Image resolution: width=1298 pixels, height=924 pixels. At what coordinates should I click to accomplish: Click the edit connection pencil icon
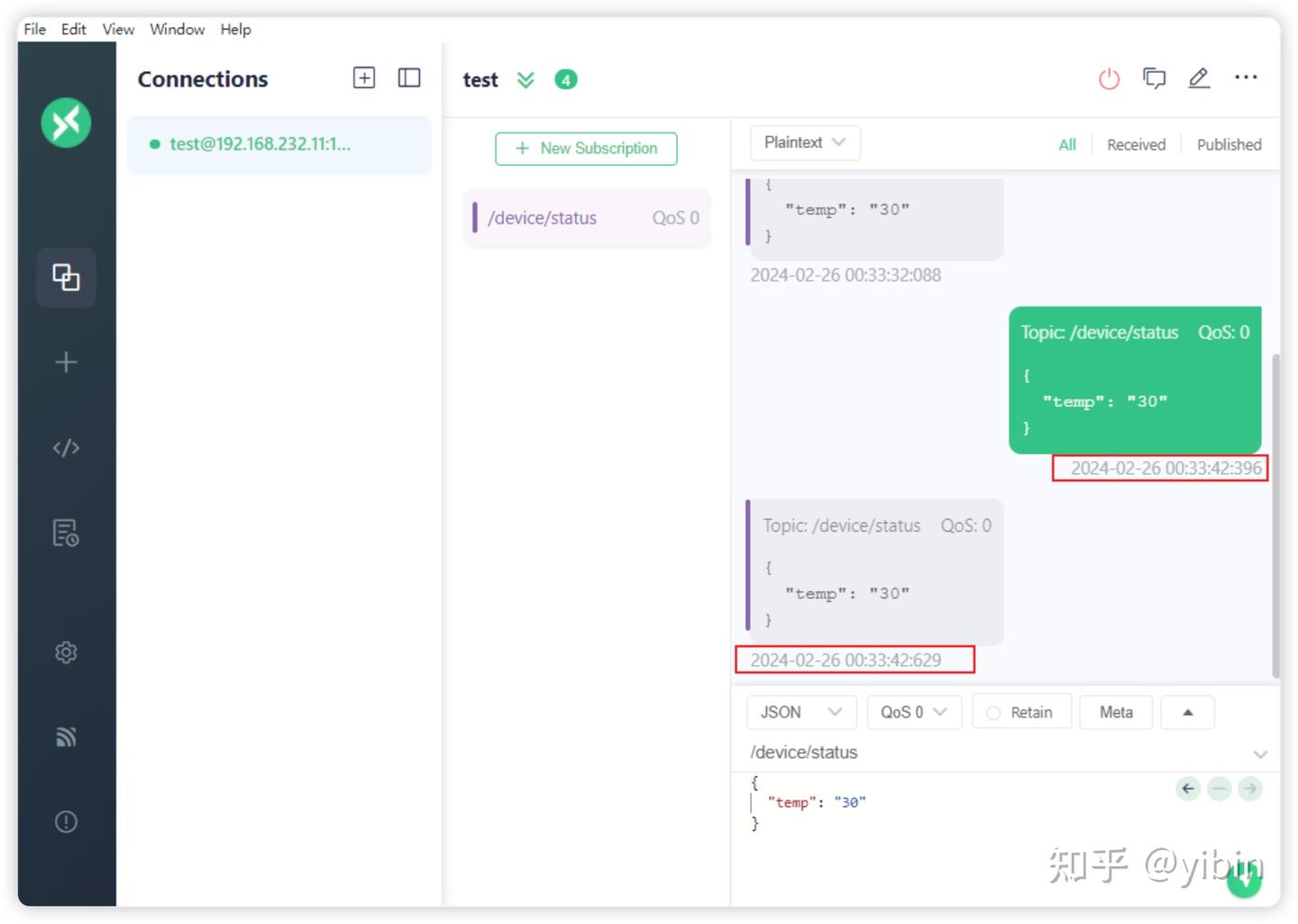tap(1199, 78)
